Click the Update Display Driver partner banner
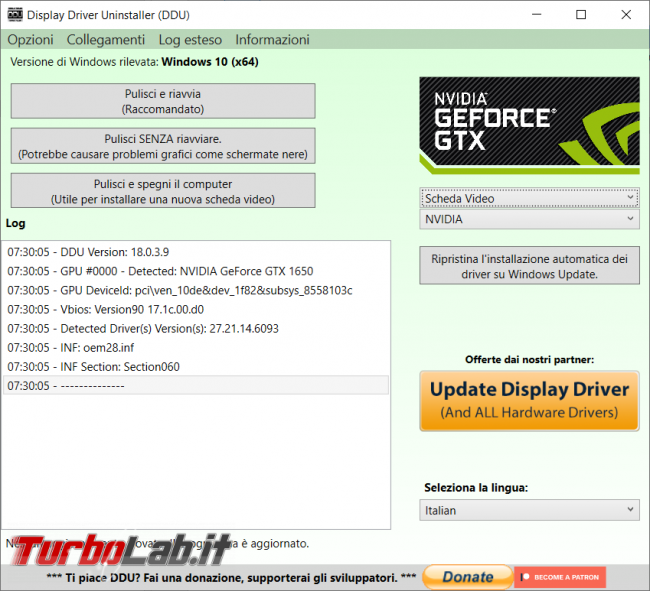 (529, 401)
